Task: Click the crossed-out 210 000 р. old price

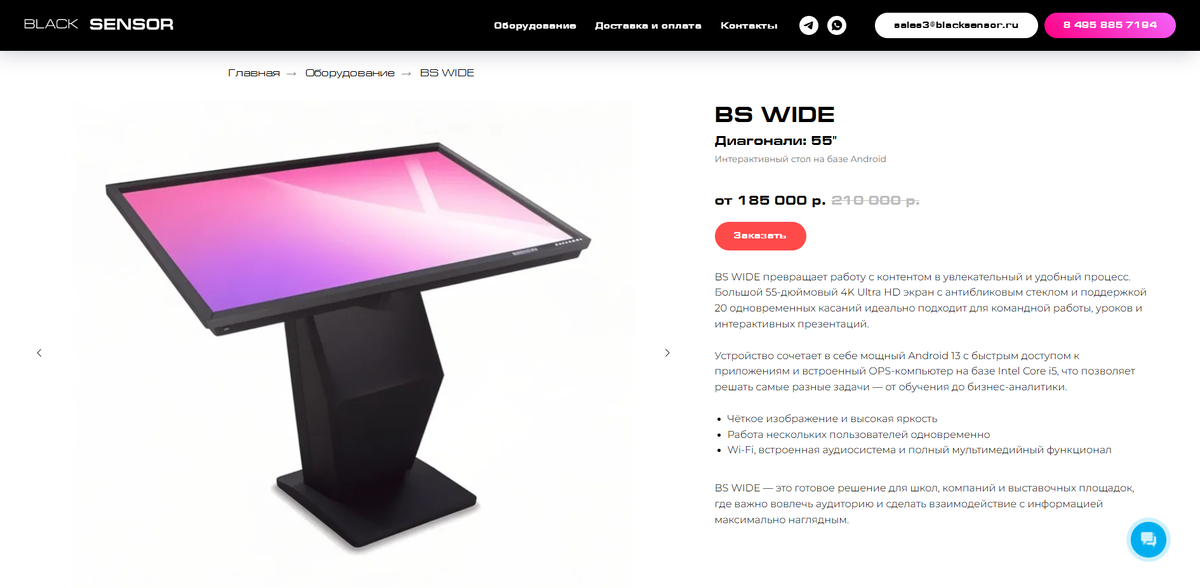Action: click(x=875, y=200)
